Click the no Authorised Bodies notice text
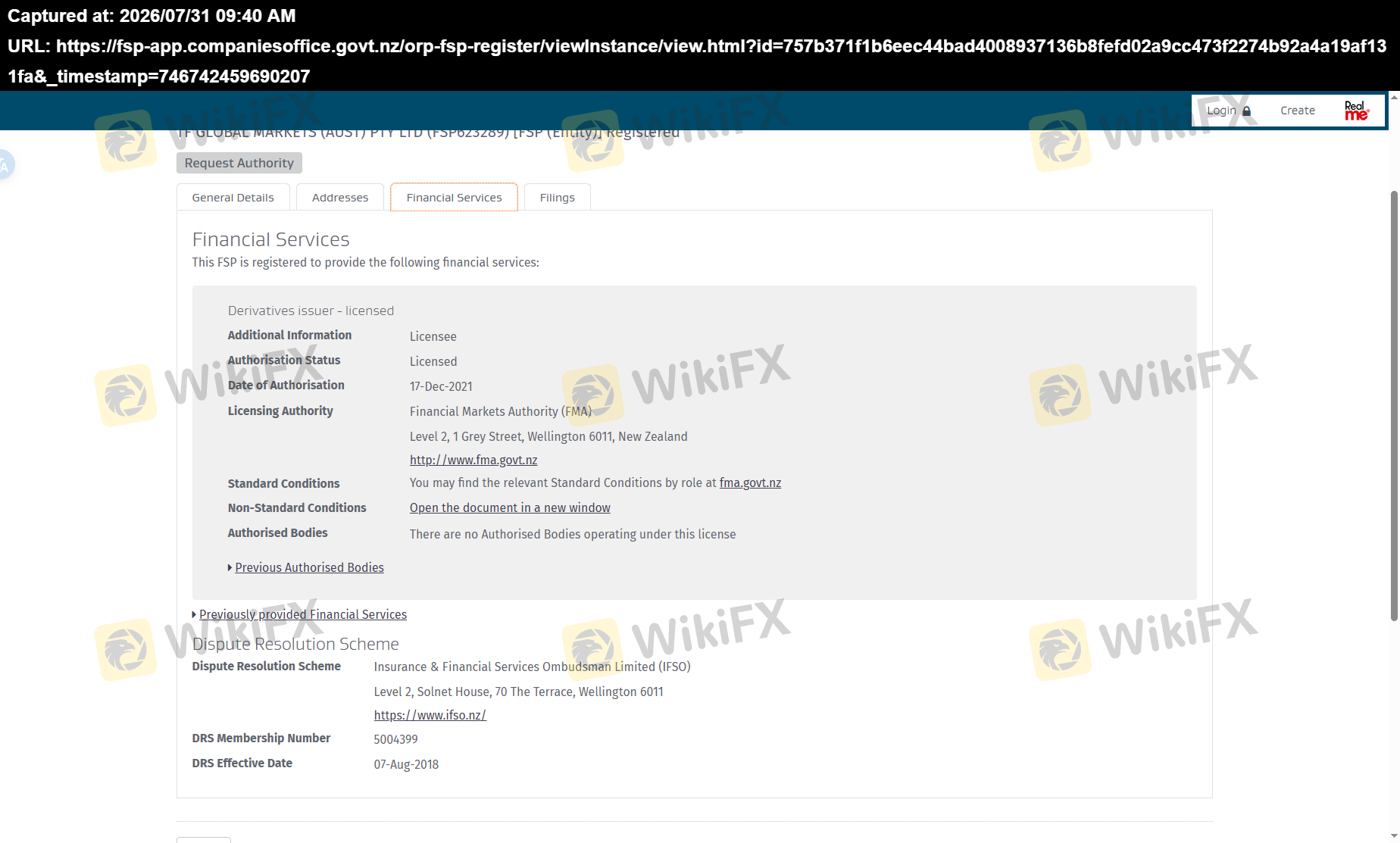This screenshot has height=843, width=1400. pos(573,534)
